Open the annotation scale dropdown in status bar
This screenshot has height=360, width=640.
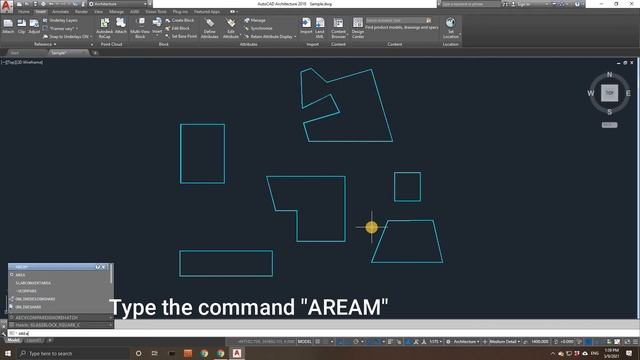coord(435,342)
